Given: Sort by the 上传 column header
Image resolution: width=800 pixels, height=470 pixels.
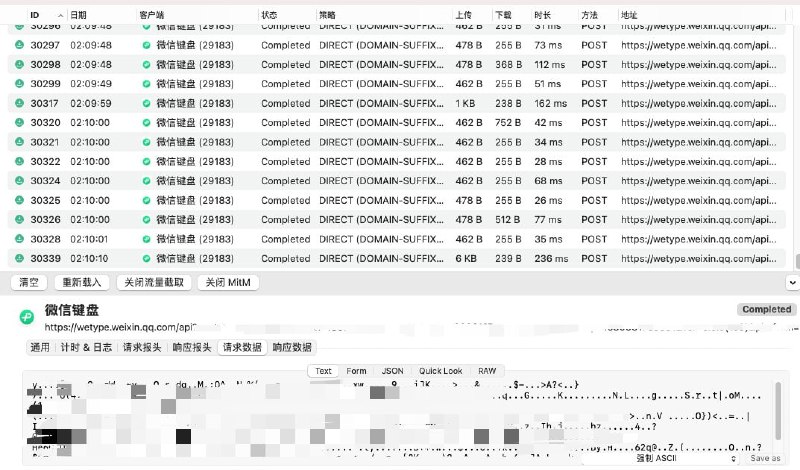Looking at the screenshot, I should coord(463,15).
